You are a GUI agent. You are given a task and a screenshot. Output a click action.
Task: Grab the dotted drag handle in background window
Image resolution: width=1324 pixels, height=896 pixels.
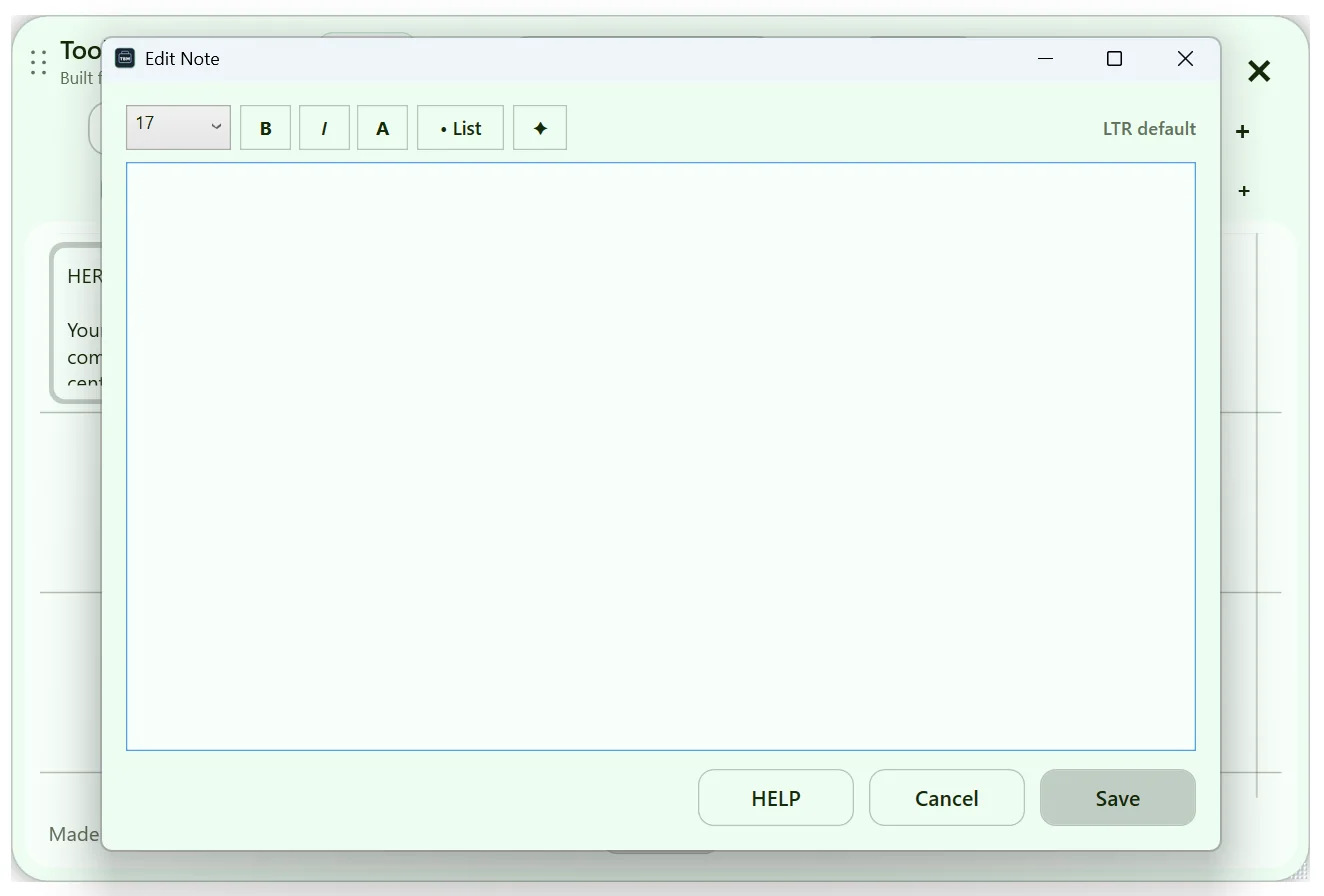point(39,63)
